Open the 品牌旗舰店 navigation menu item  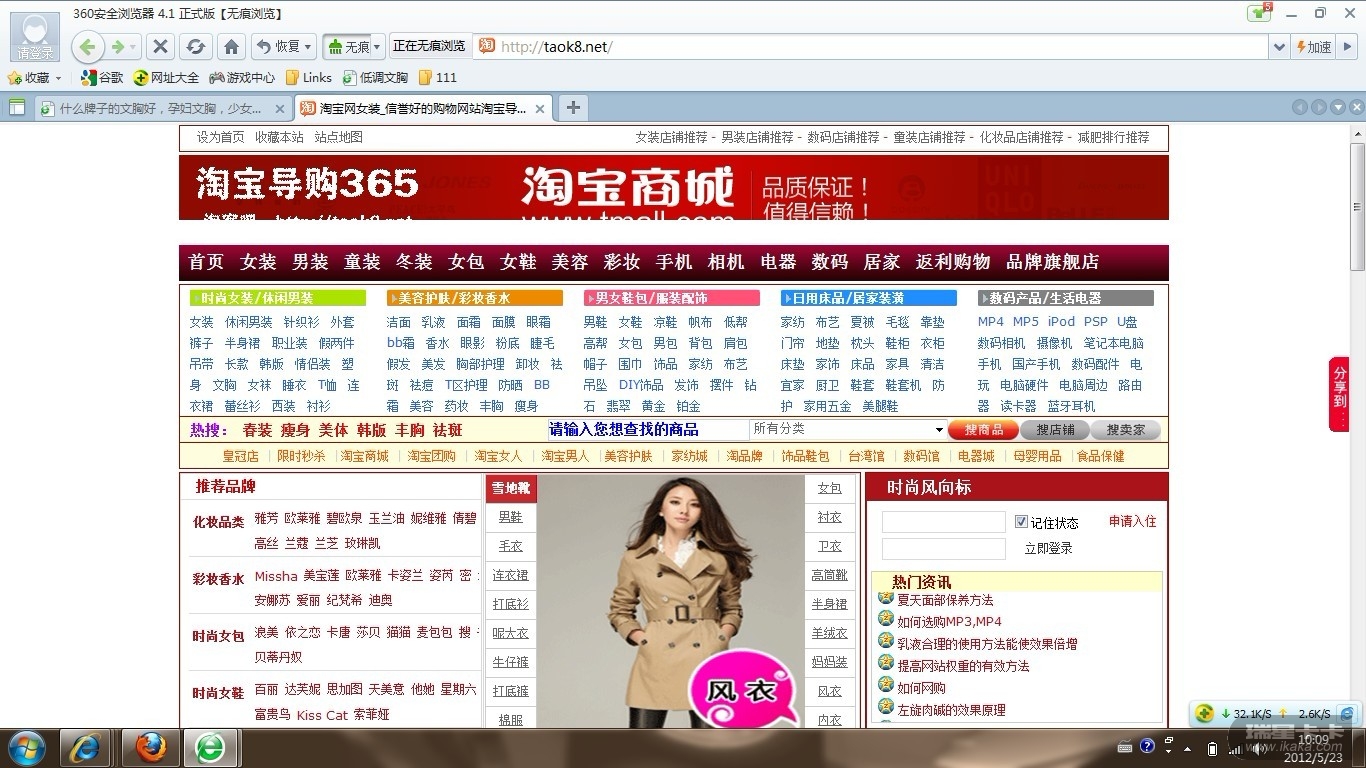[1053, 262]
